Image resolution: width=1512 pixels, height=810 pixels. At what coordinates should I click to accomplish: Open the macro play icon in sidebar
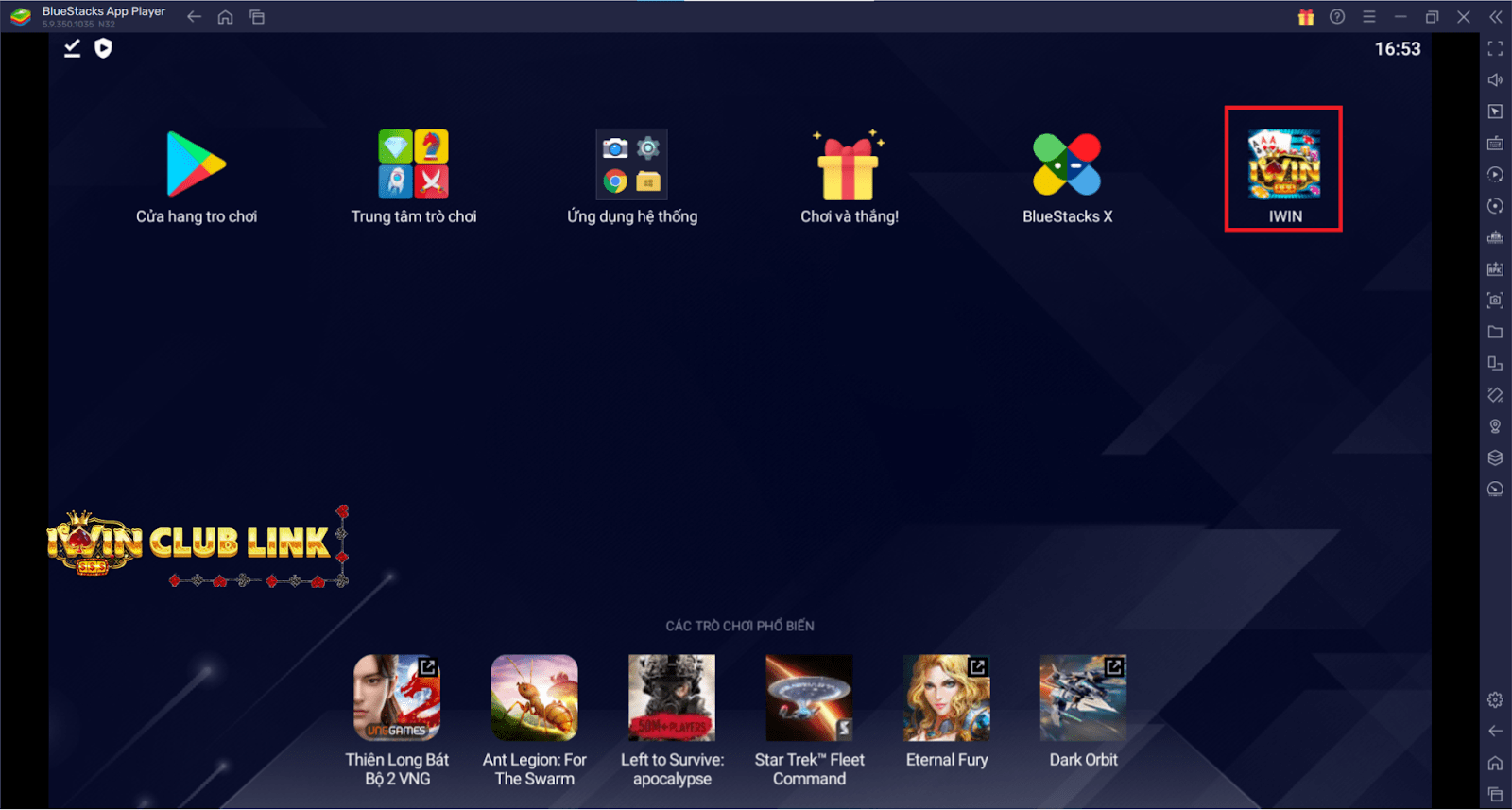coord(1495,175)
